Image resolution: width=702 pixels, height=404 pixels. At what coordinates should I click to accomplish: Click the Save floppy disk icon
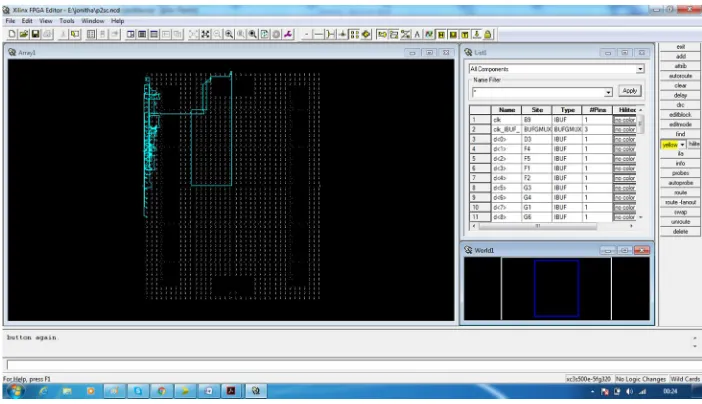pos(35,34)
